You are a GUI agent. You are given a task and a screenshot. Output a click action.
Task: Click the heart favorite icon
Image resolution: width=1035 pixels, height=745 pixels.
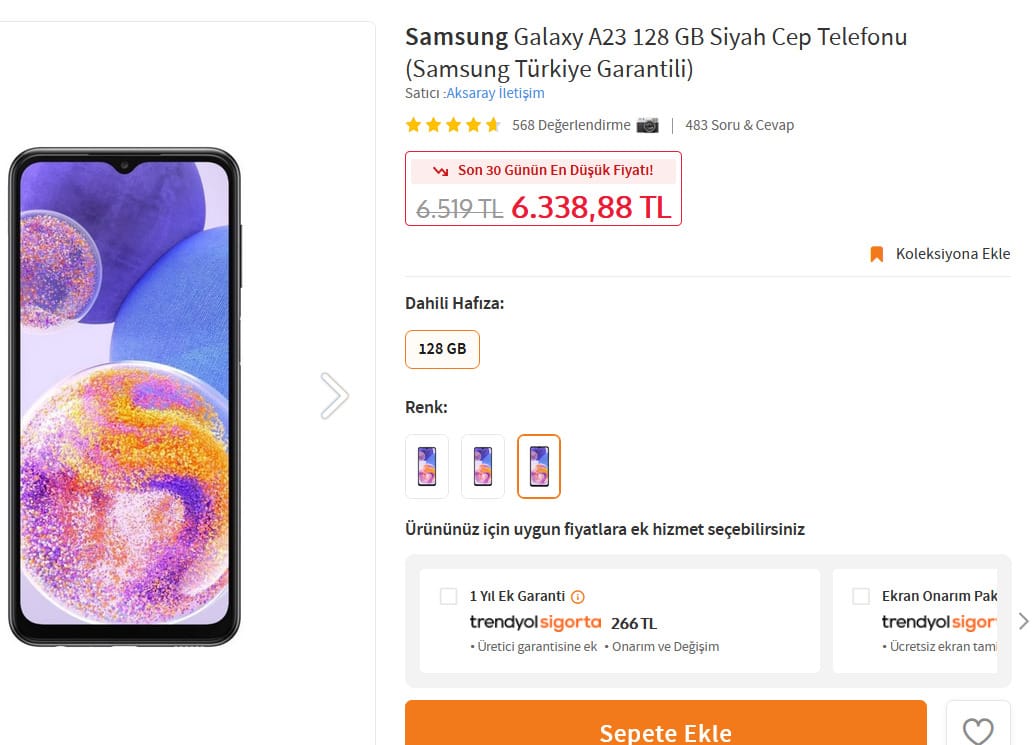(x=977, y=730)
